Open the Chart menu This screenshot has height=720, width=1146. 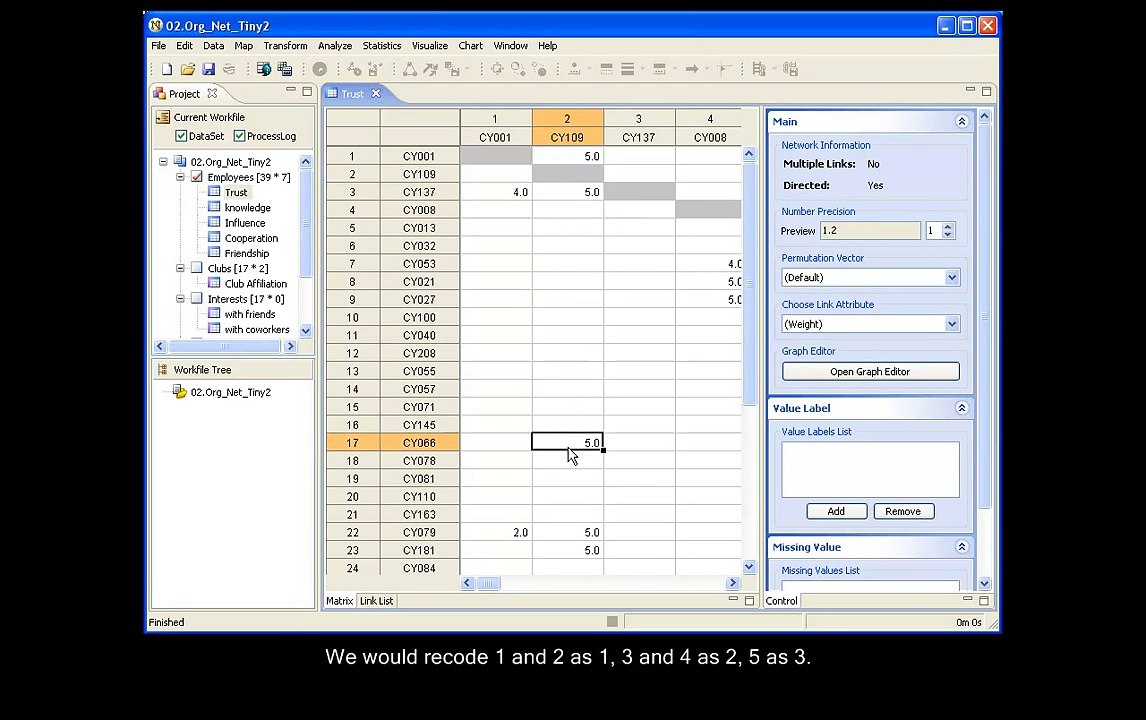pos(470,45)
